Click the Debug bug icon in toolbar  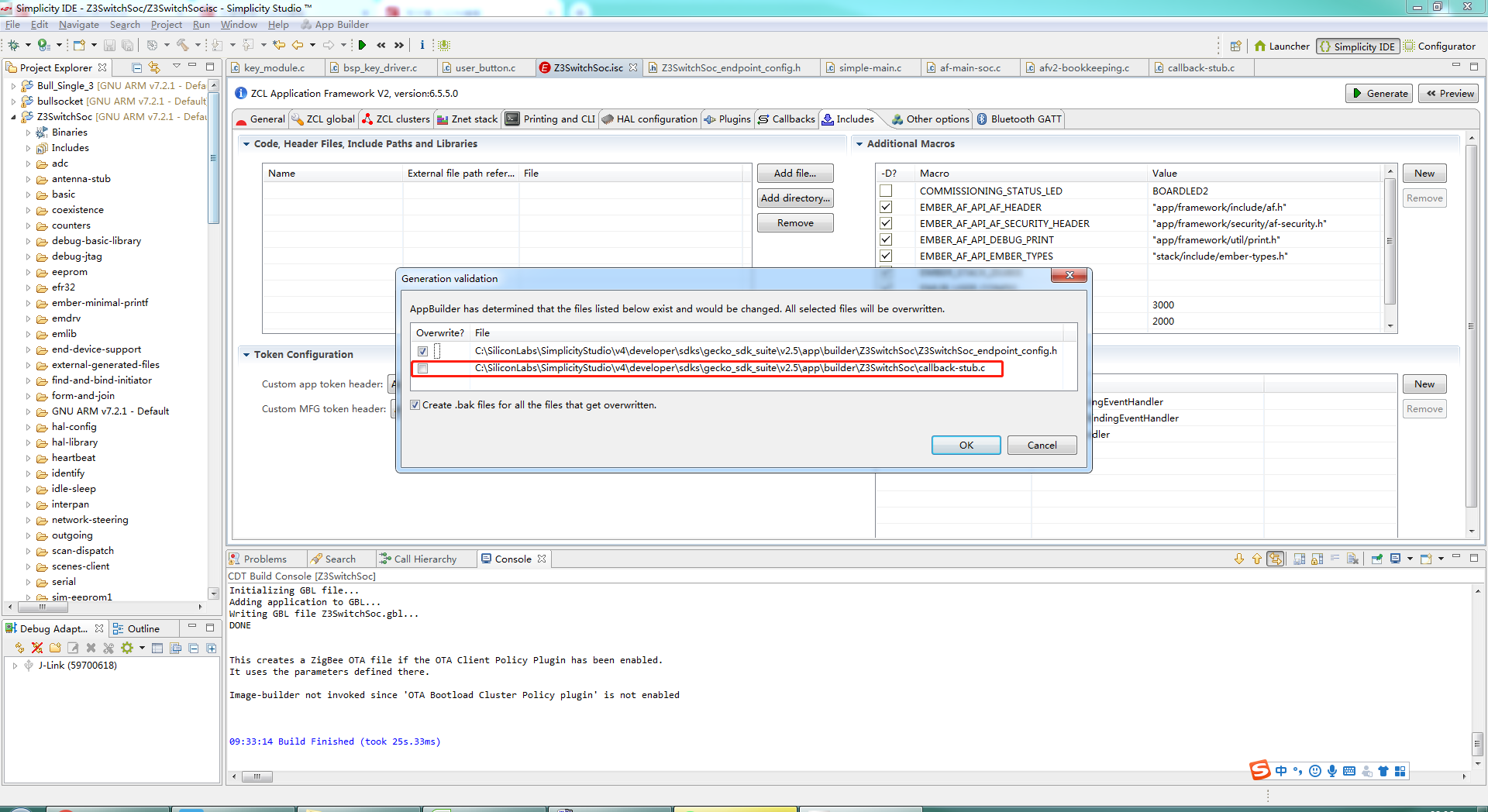tap(14, 45)
